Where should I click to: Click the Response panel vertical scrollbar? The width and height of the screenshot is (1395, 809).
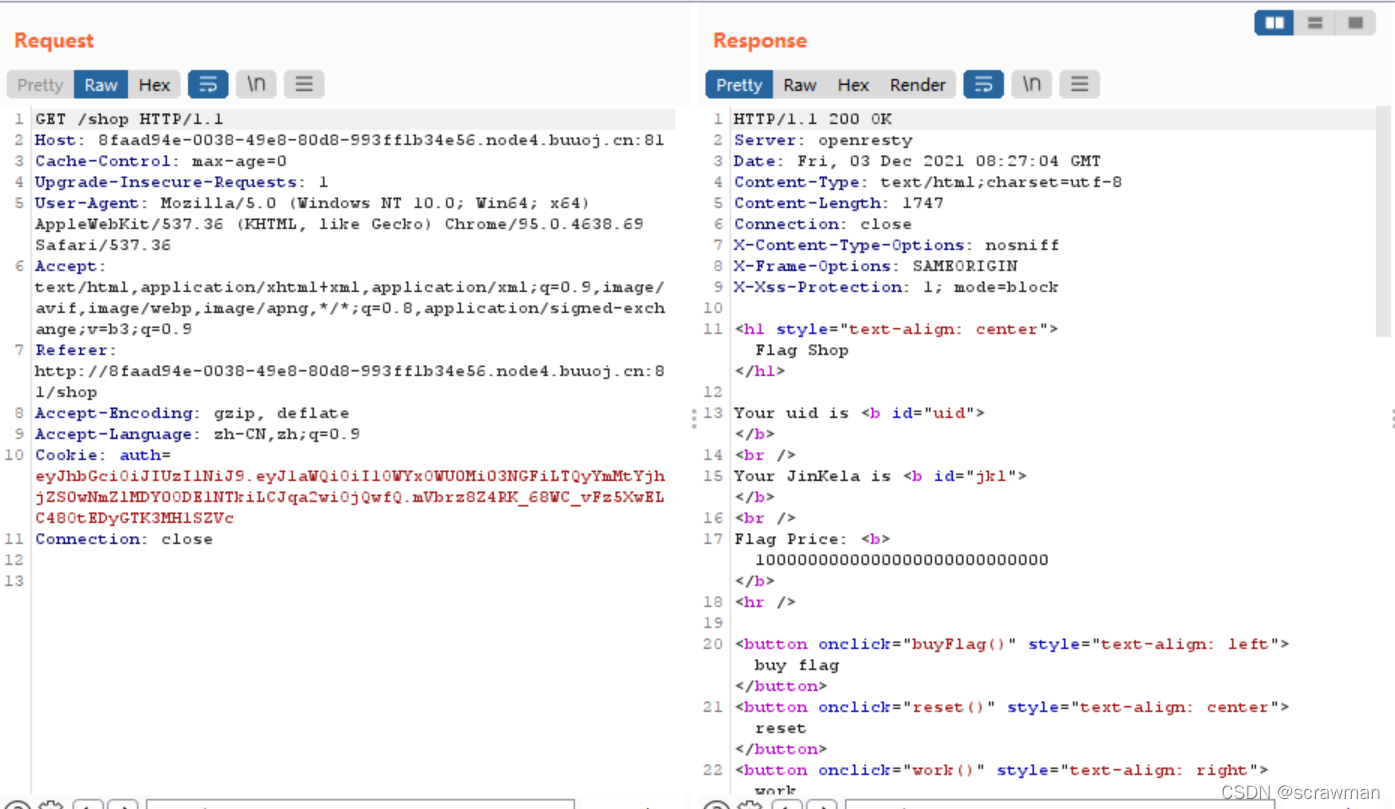[x=1383, y=222]
